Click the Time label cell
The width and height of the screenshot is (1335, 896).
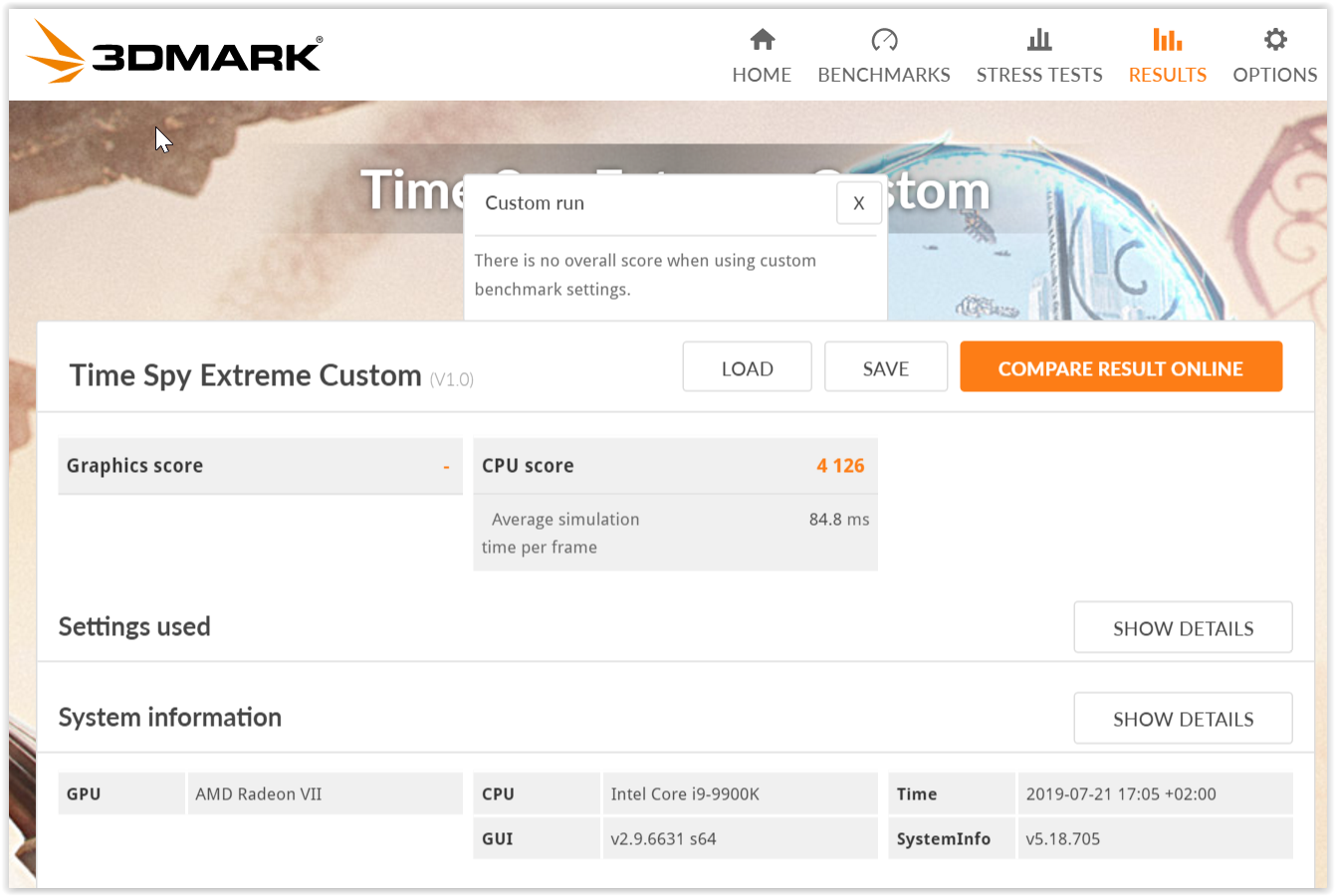[x=951, y=794]
